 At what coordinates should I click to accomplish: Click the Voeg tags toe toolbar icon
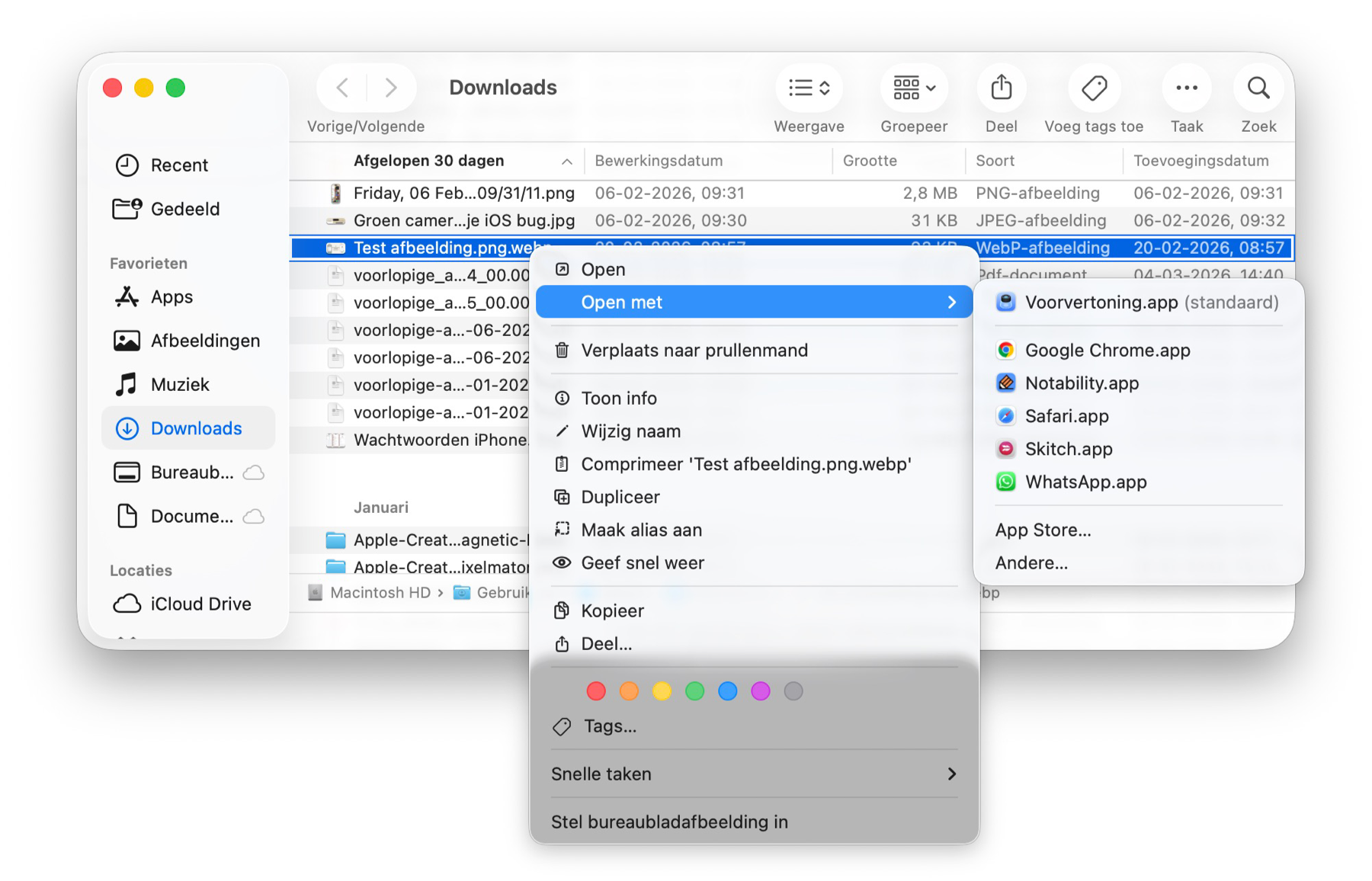click(1093, 88)
